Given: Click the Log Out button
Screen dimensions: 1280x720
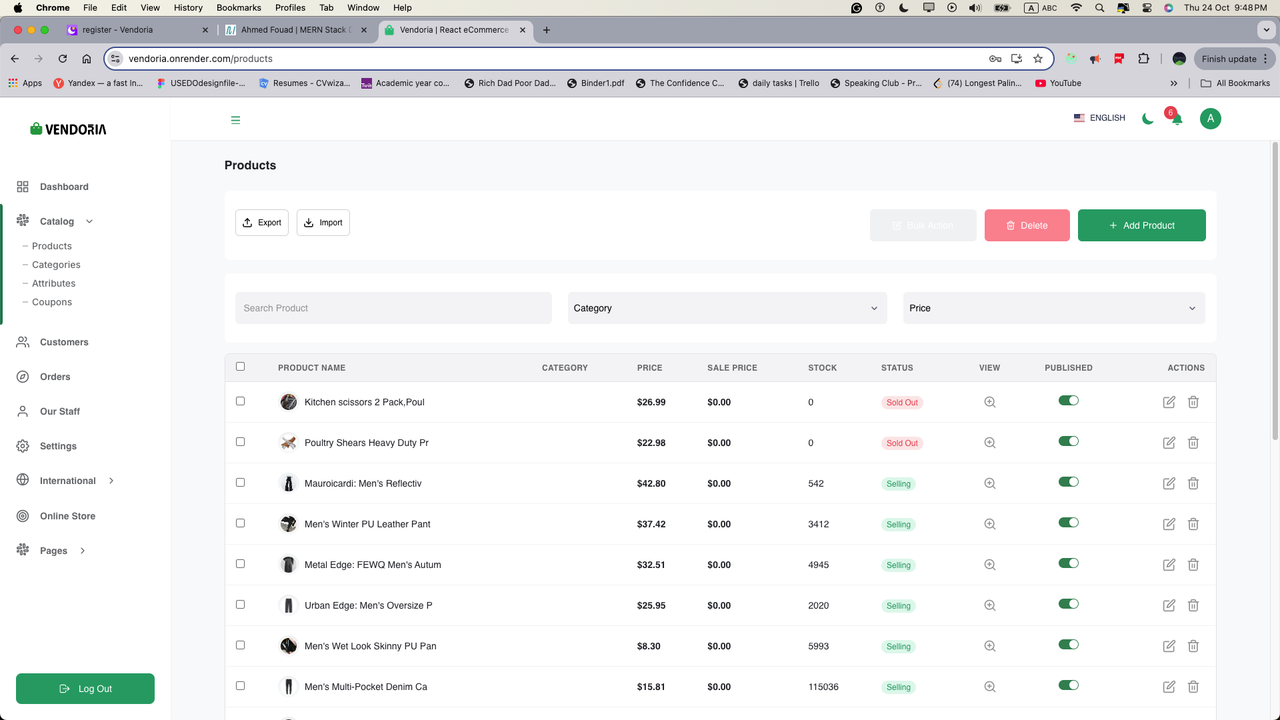Looking at the screenshot, I should point(85,689).
